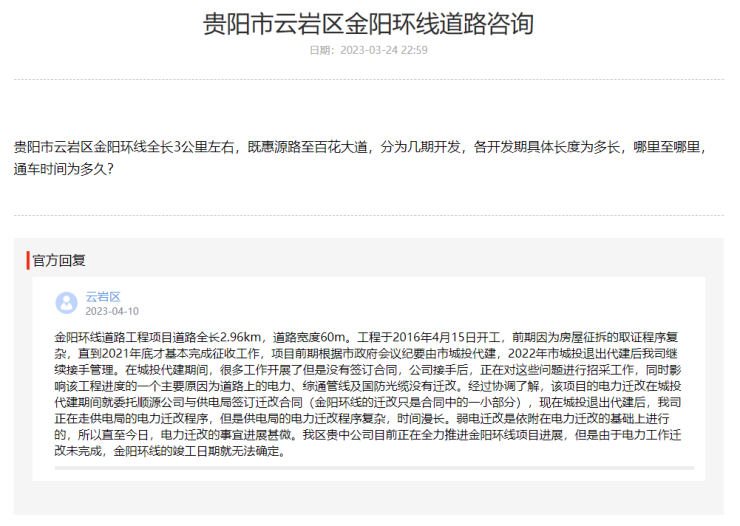Click the 官方回复 section heading
The width and height of the screenshot is (740, 526).
(x=59, y=260)
